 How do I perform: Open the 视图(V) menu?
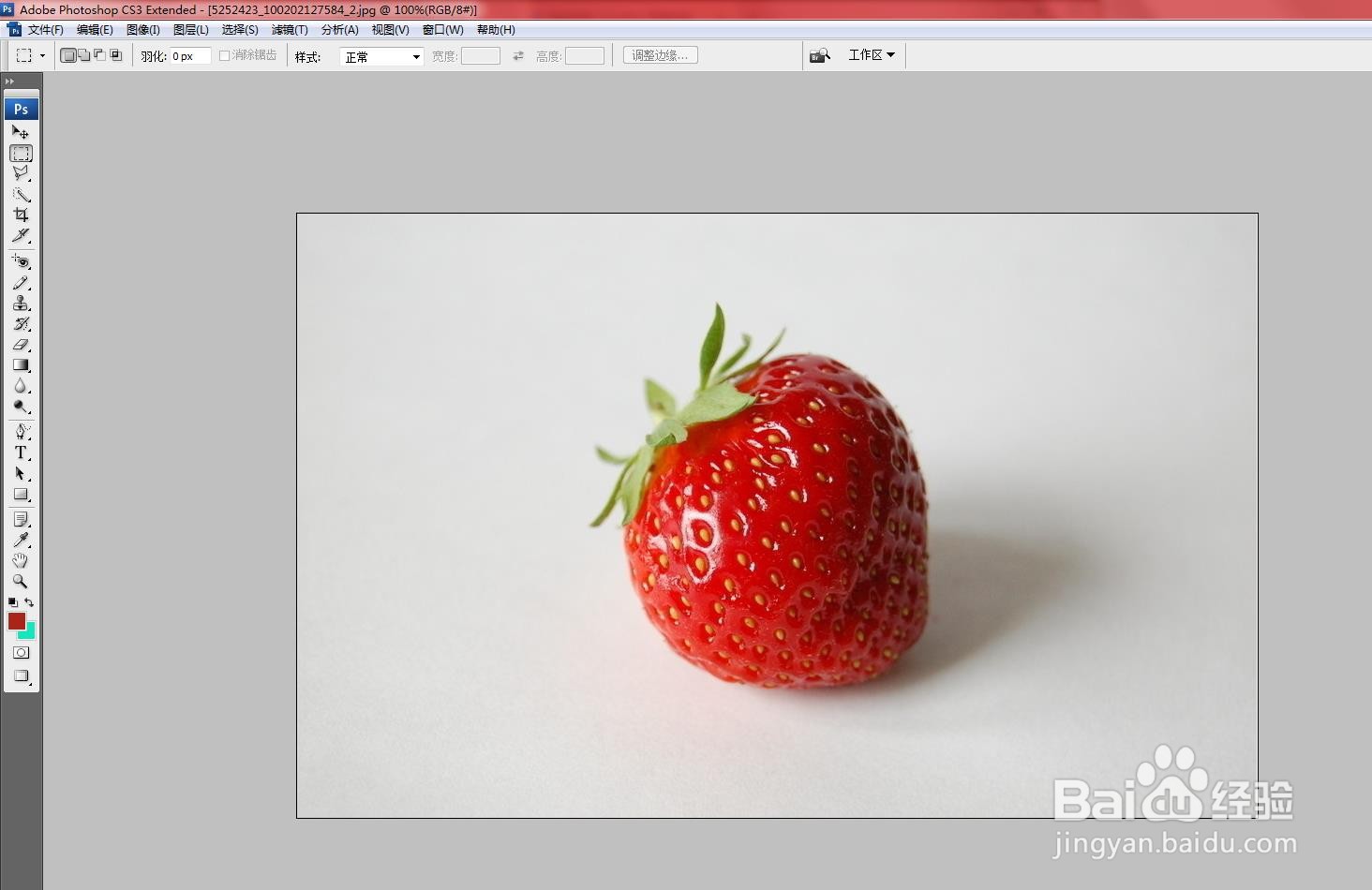coord(391,30)
